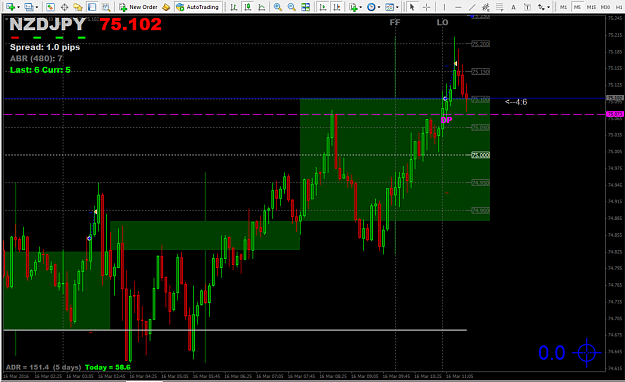This screenshot has width=625, height=382.
Task: Click the <--4:6 candle timer label
Action: click(x=516, y=102)
